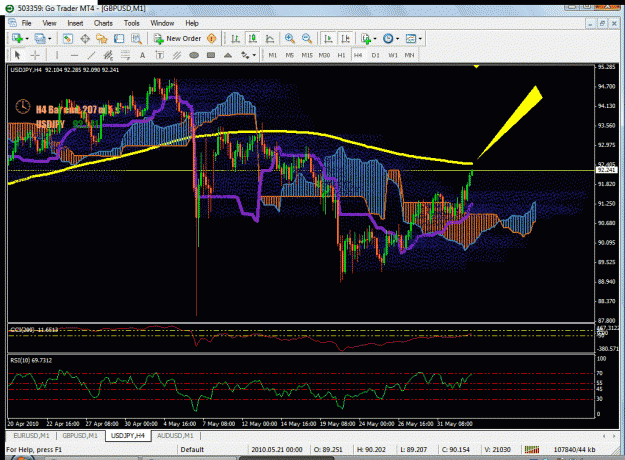This screenshot has height=460, width=625.
Task: Open the Insert menu
Action: [75, 23]
